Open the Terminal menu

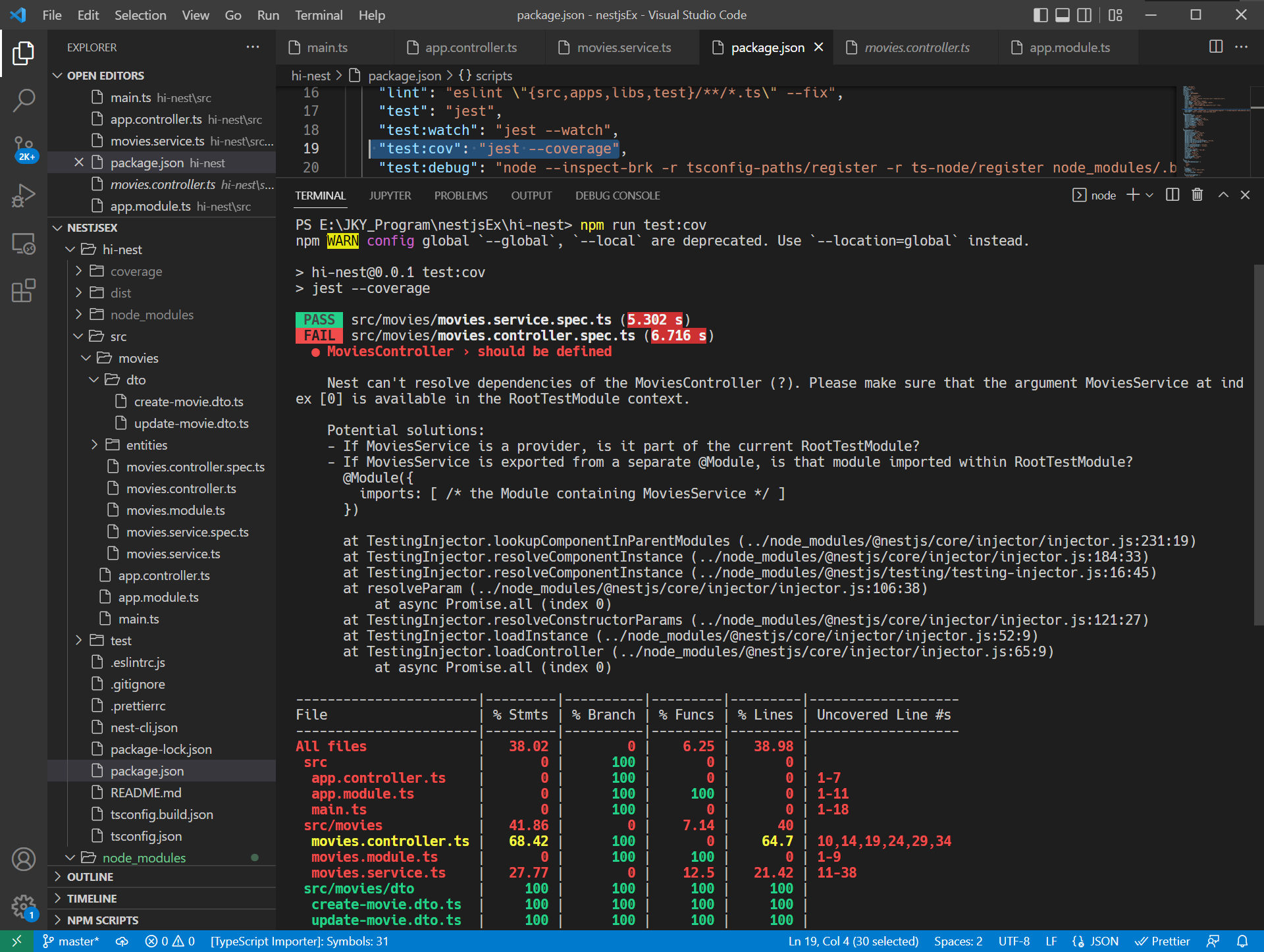(319, 15)
